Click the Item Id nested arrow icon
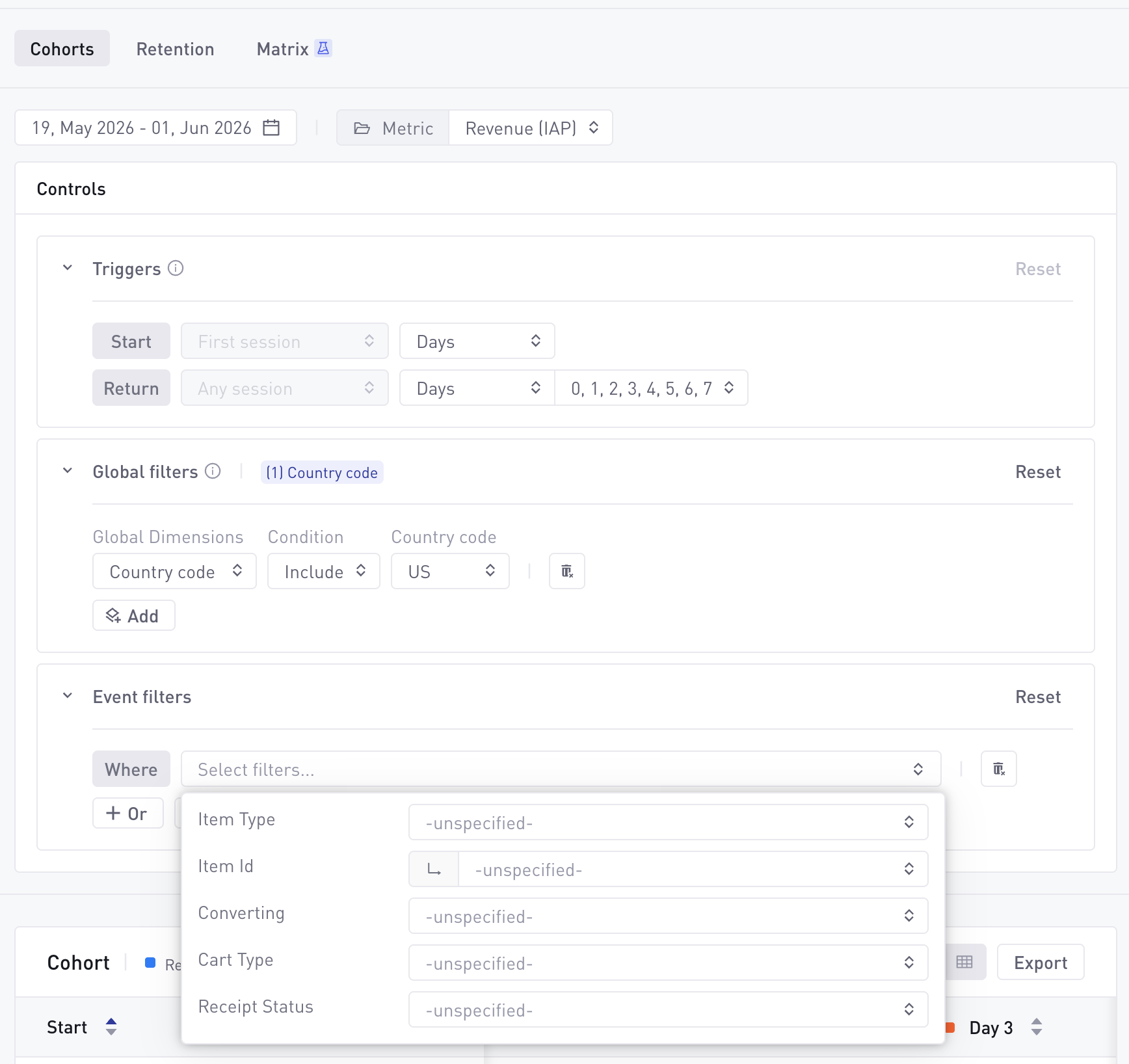Viewport: 1129px width, 1064px height. pyautogui.click(x=434, y=869)
